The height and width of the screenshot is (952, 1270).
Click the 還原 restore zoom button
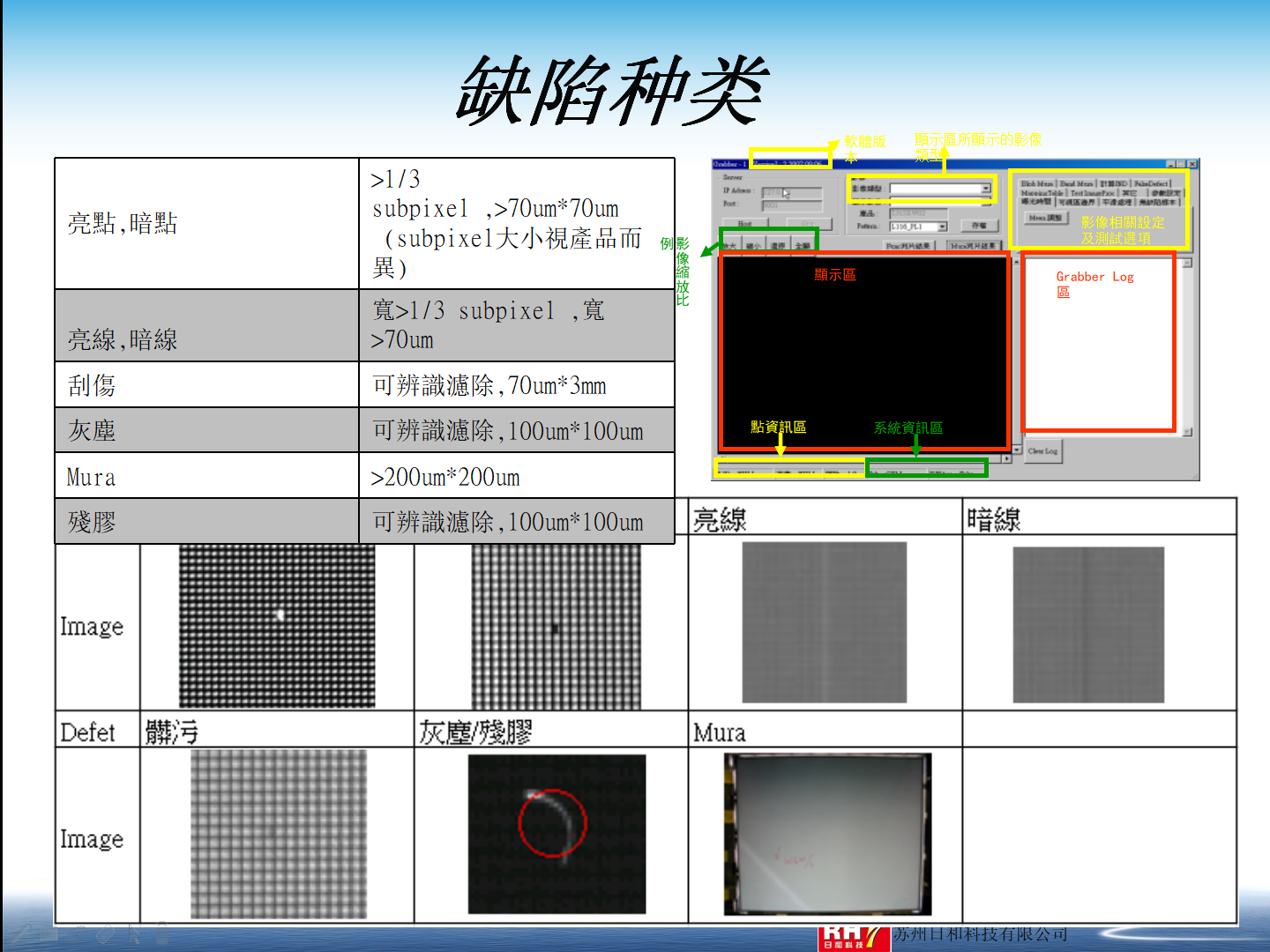[x=778, y=246]
